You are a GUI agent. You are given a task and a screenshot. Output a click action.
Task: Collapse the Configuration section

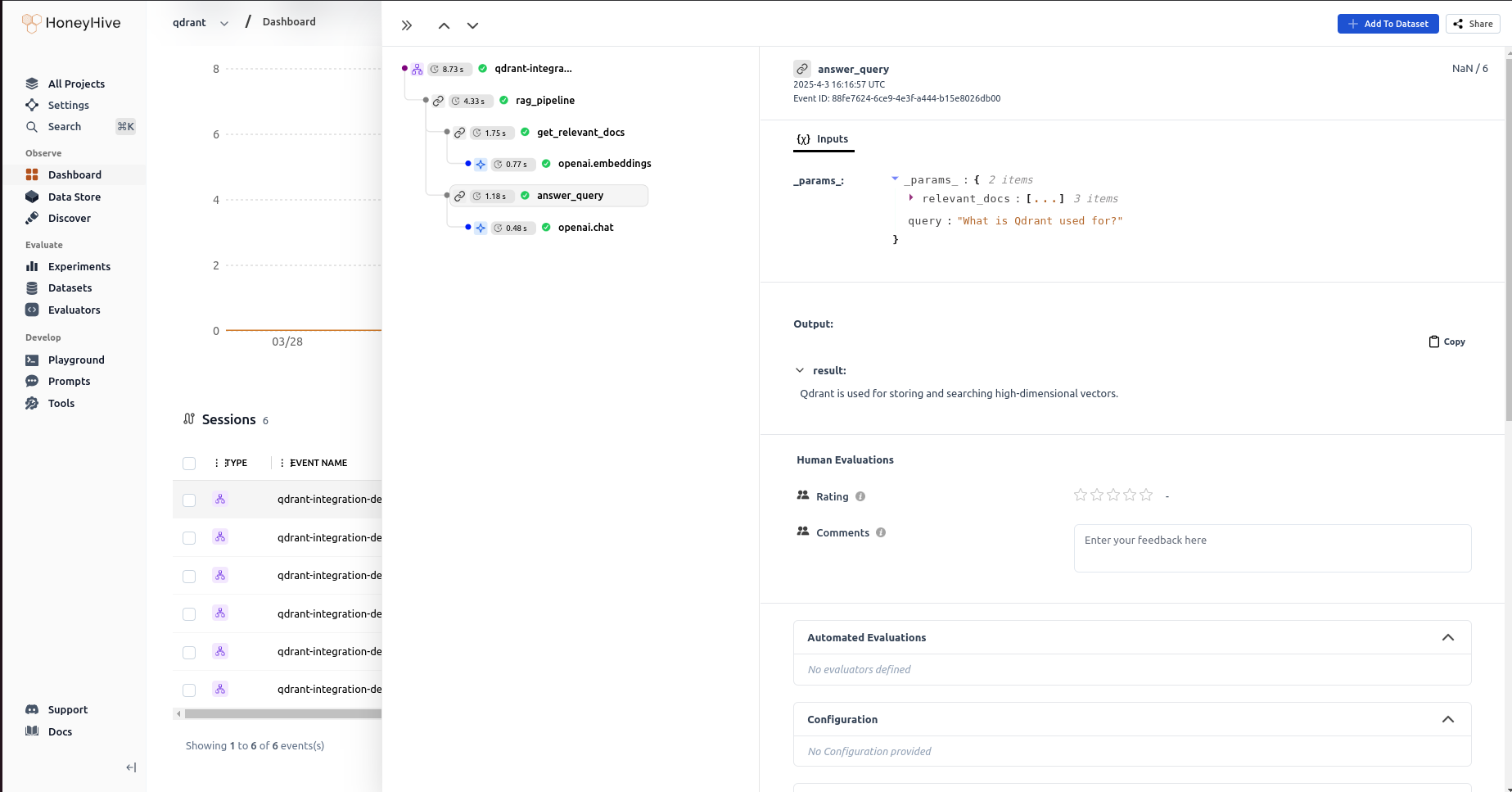click(x=1447, y=719)
